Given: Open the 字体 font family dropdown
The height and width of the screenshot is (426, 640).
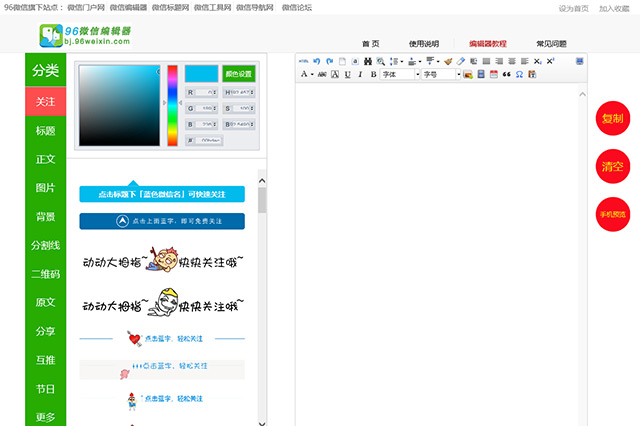Looking at the screenshot, I should coord(400,74).
